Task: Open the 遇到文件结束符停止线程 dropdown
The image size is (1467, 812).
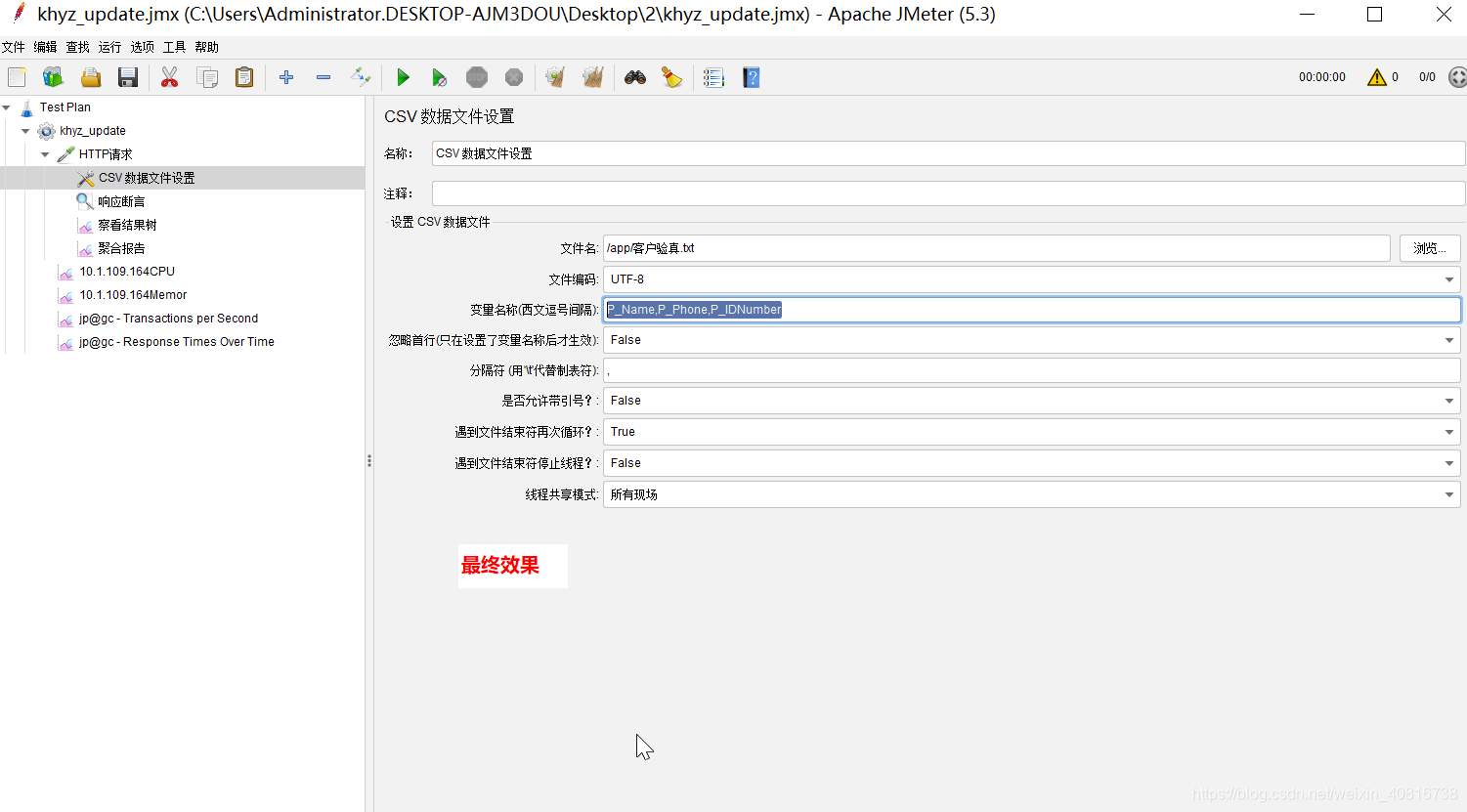Action: (x=1032, y=463)
